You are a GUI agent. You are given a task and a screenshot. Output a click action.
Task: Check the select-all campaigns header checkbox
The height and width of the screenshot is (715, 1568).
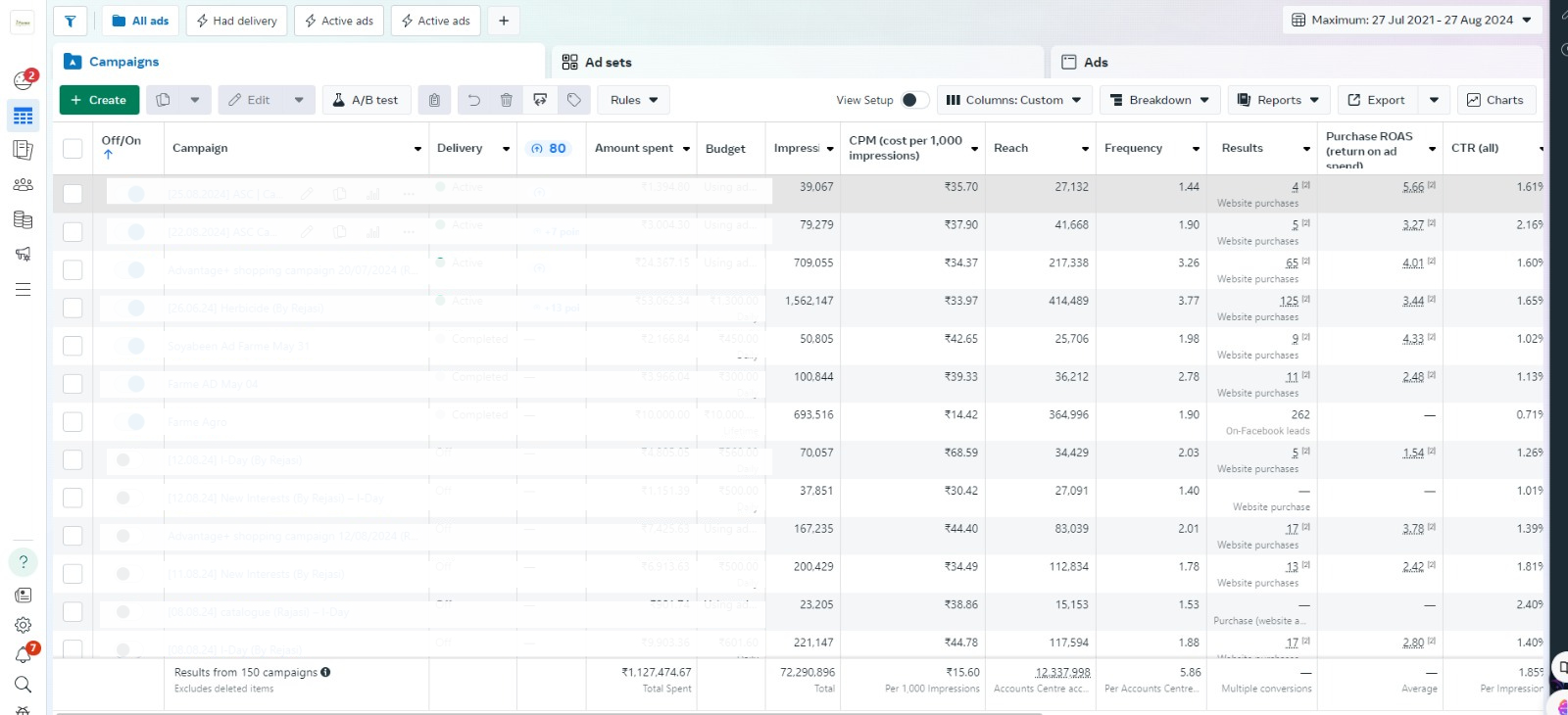(x=73, y=148)
